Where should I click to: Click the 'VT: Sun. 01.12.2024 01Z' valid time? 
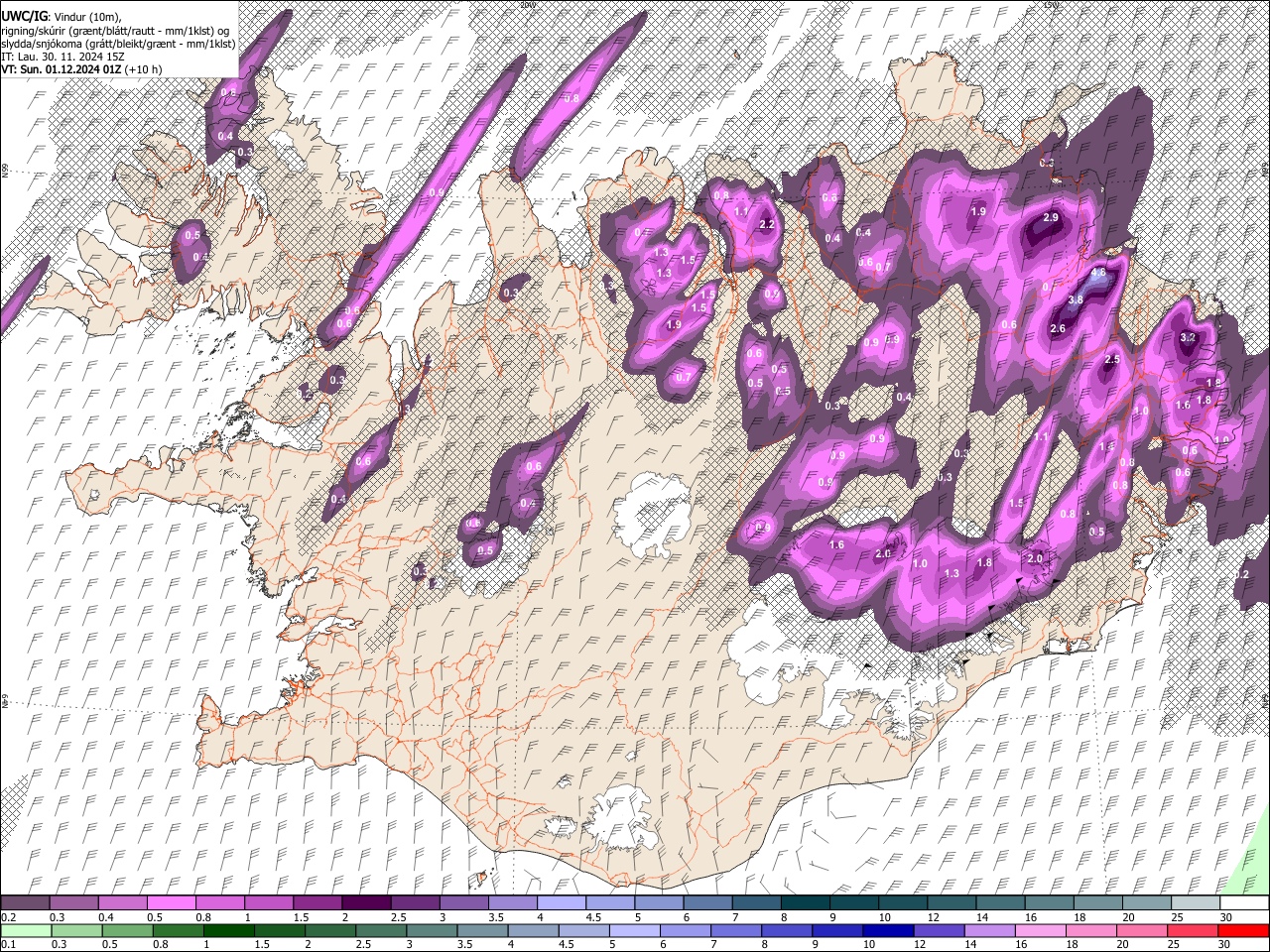click(x=62, y=69)
